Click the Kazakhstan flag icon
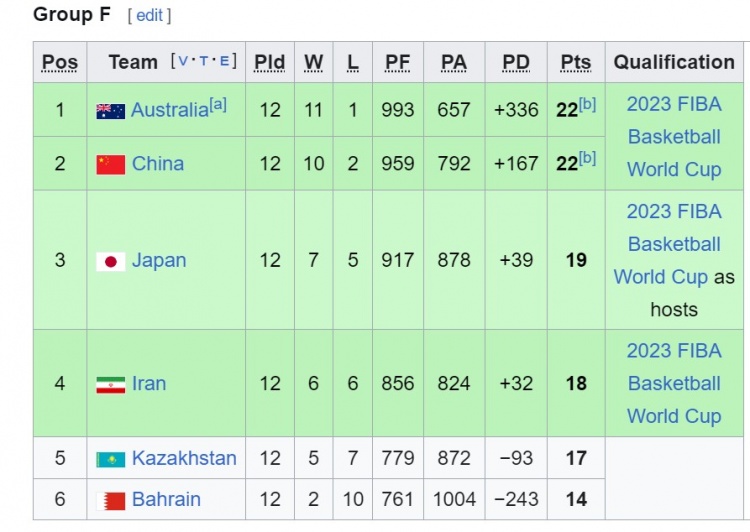 coord(110,460)
